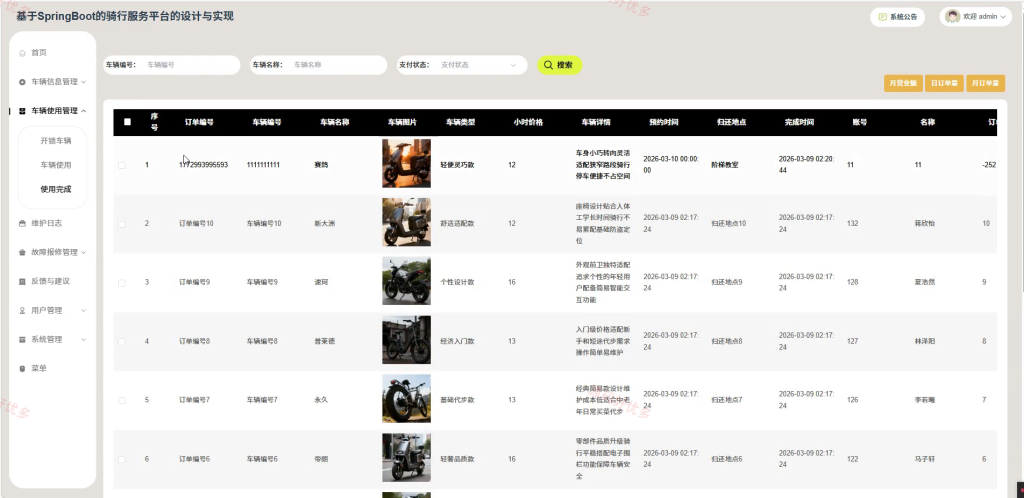Click the 月营业额 button
This screenshot has width=1024, height=498.
(903, 84)
